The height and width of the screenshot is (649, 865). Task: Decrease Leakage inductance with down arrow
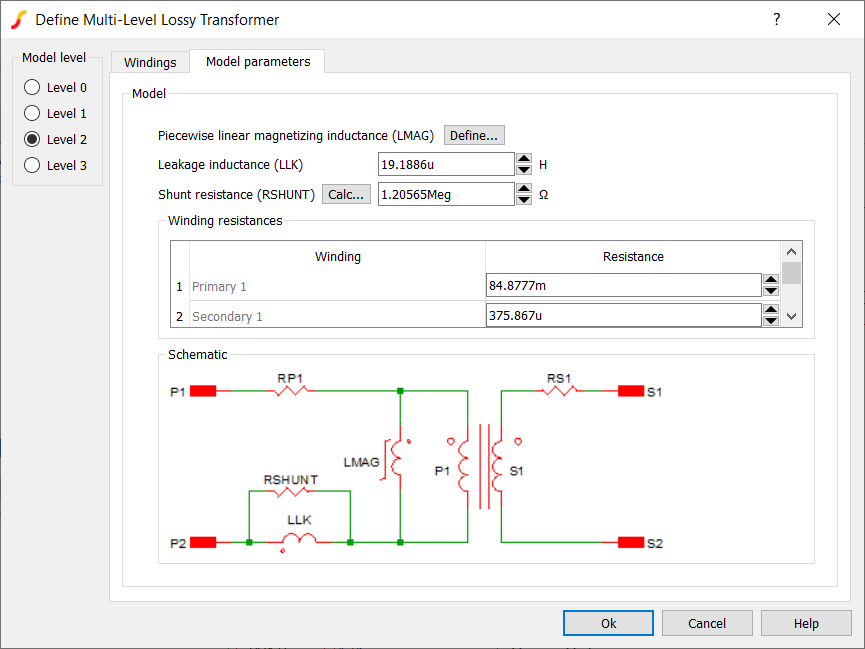524,170
